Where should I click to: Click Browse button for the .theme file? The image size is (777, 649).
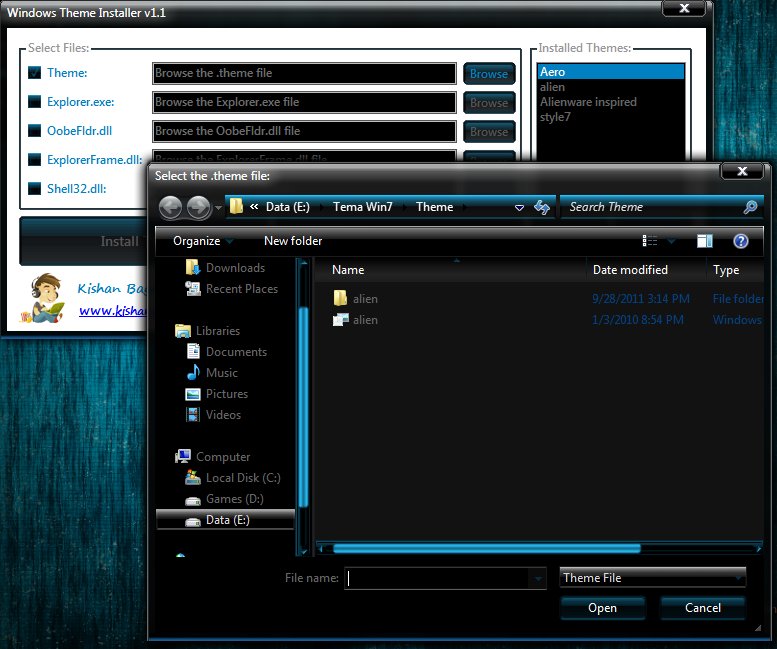(489, 74)
